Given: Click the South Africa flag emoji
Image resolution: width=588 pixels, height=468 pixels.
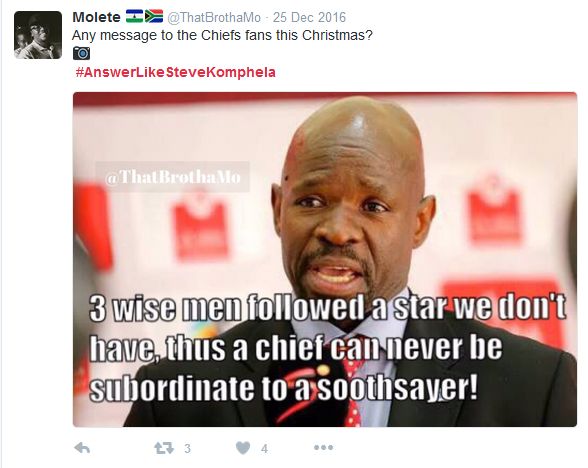Looking at the screenshot, I should pos(154,16).
